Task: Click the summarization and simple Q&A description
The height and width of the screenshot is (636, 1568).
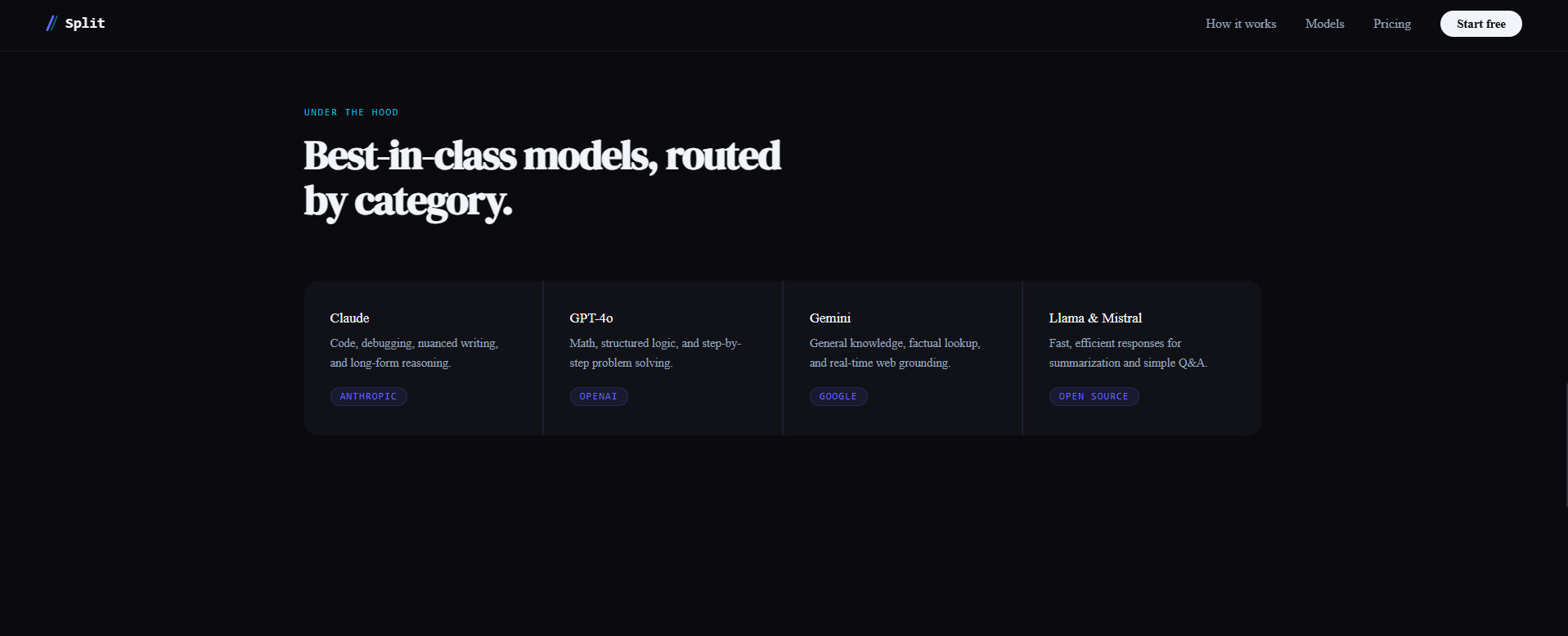Action: click(1128, 353)
